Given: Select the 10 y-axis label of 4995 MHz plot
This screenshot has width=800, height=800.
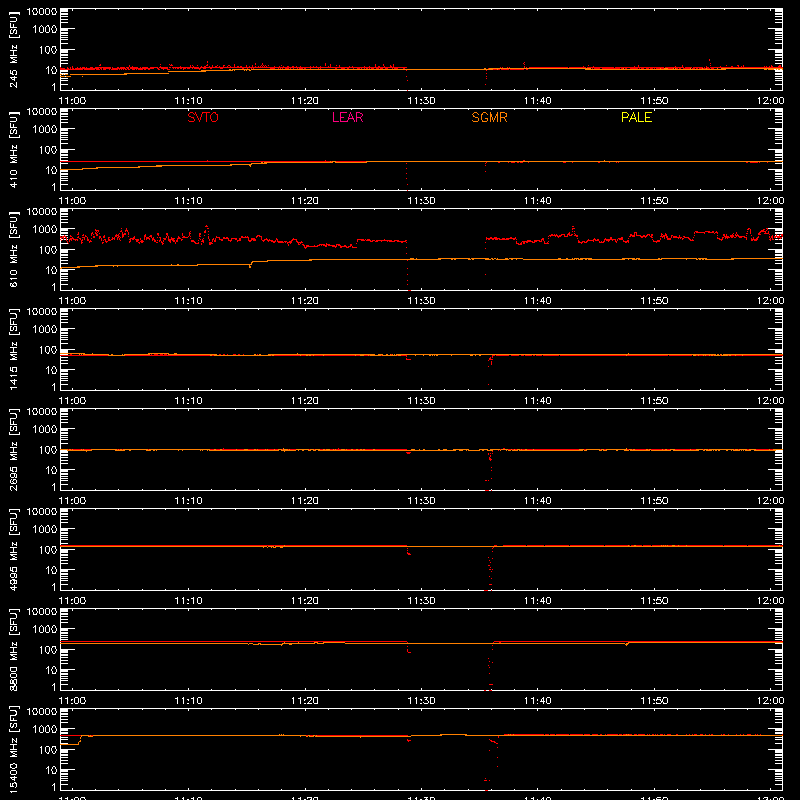Looking at the screenshot, I should [51, 570].
